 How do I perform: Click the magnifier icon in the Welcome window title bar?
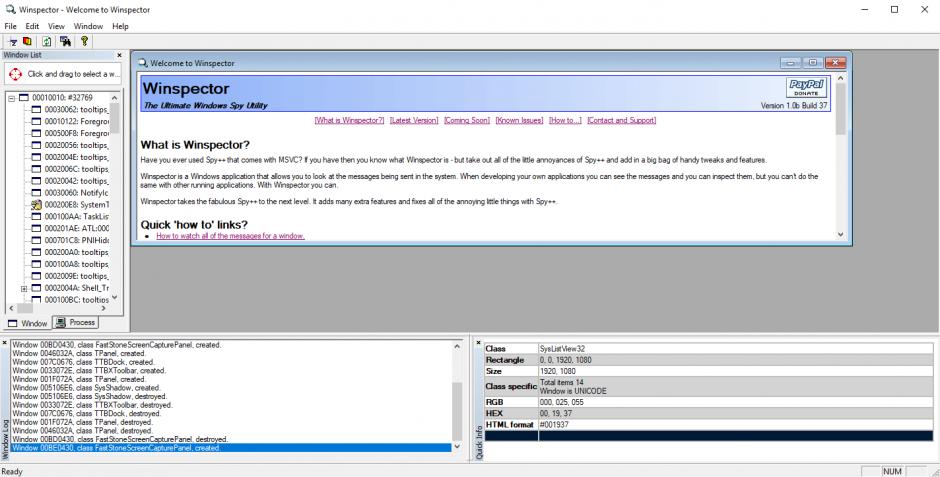[143, 63]
